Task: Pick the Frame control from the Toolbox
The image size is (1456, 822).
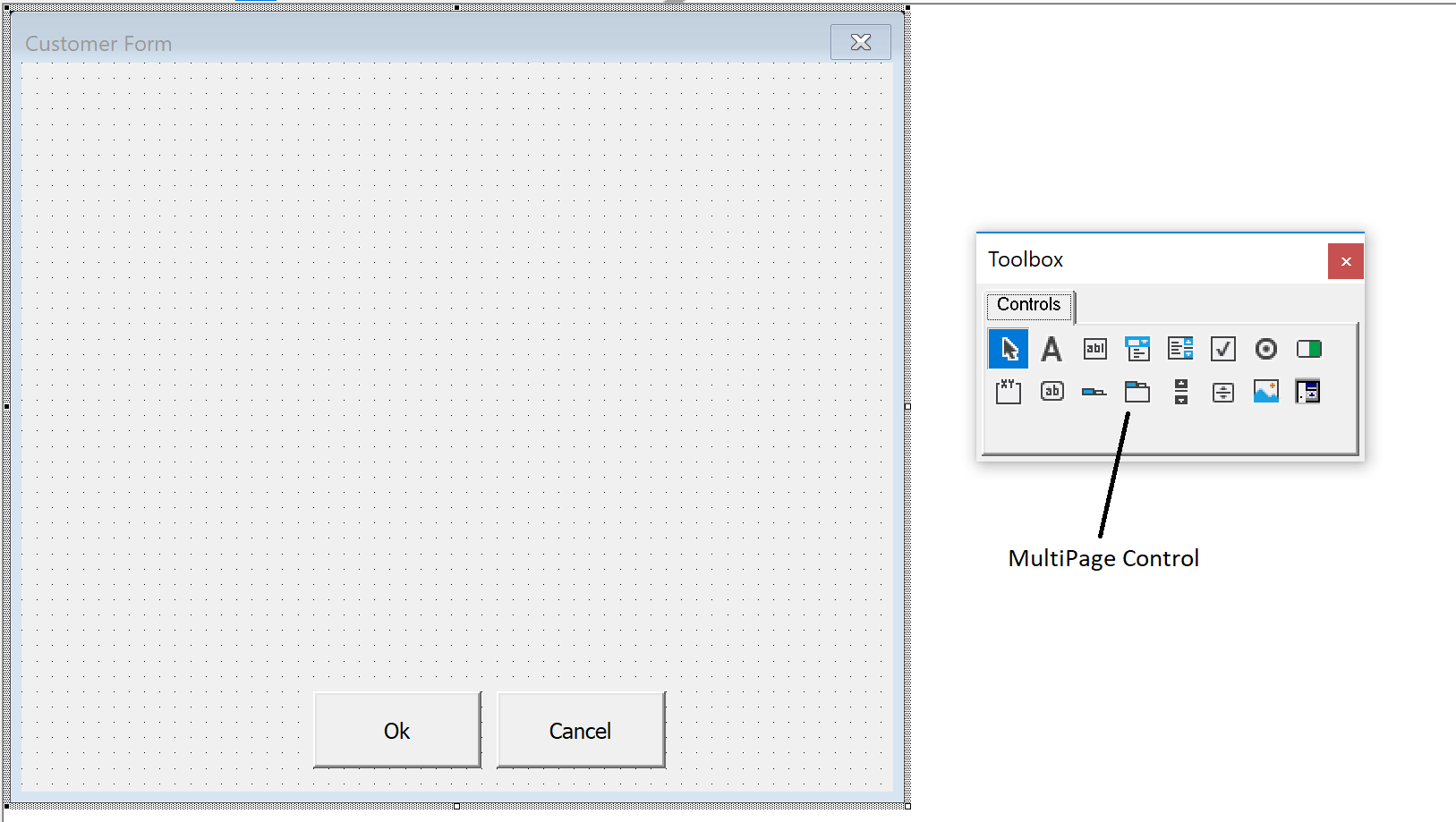Action: (x=1008, y=391)
